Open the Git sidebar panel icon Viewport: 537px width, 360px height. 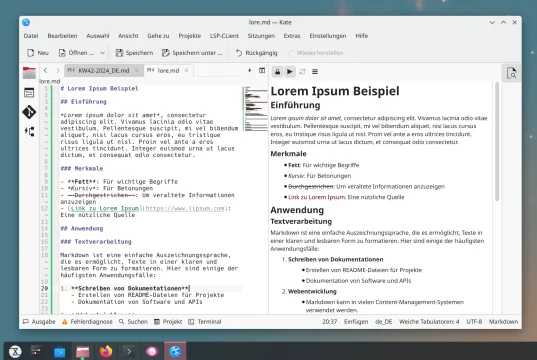[x=29, y=112]
